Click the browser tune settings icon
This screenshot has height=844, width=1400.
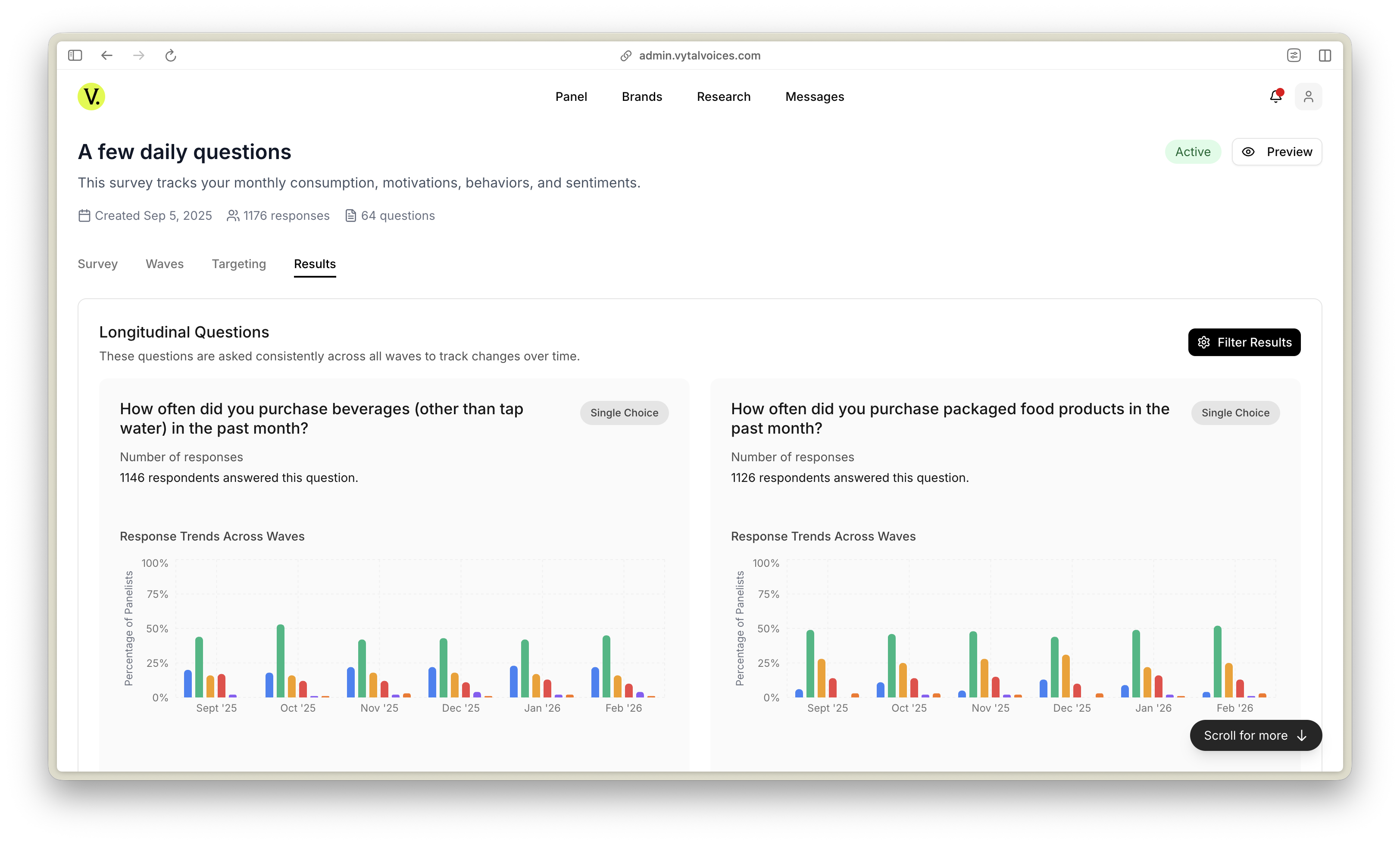point(1294,55)
